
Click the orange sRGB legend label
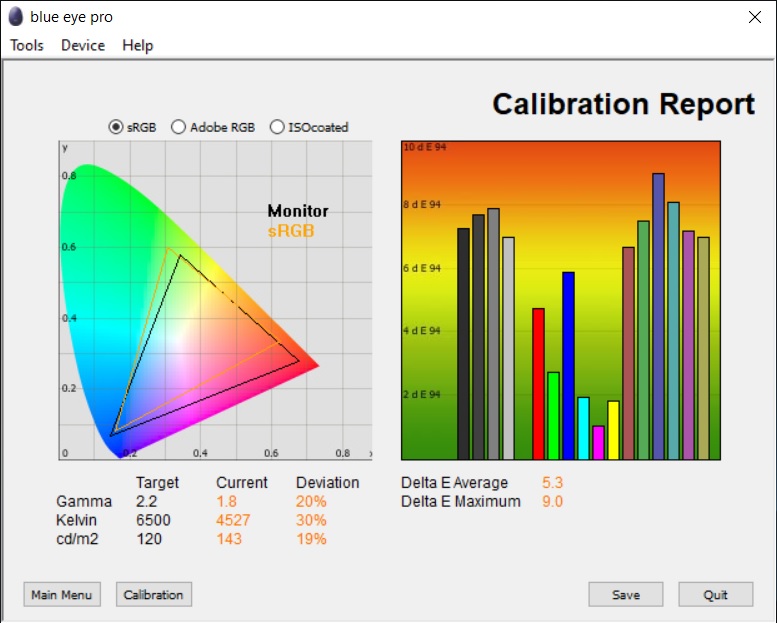pos(290,231)
